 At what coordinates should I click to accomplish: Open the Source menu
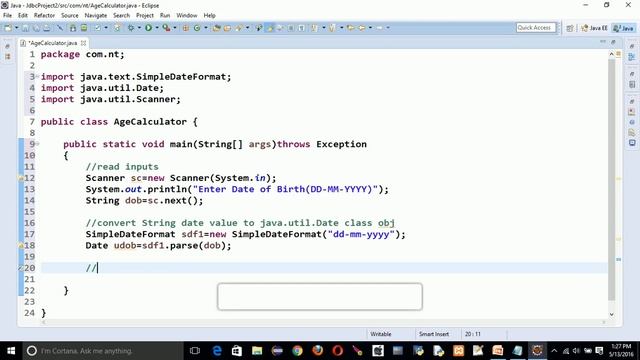click(x=70, y=16)
